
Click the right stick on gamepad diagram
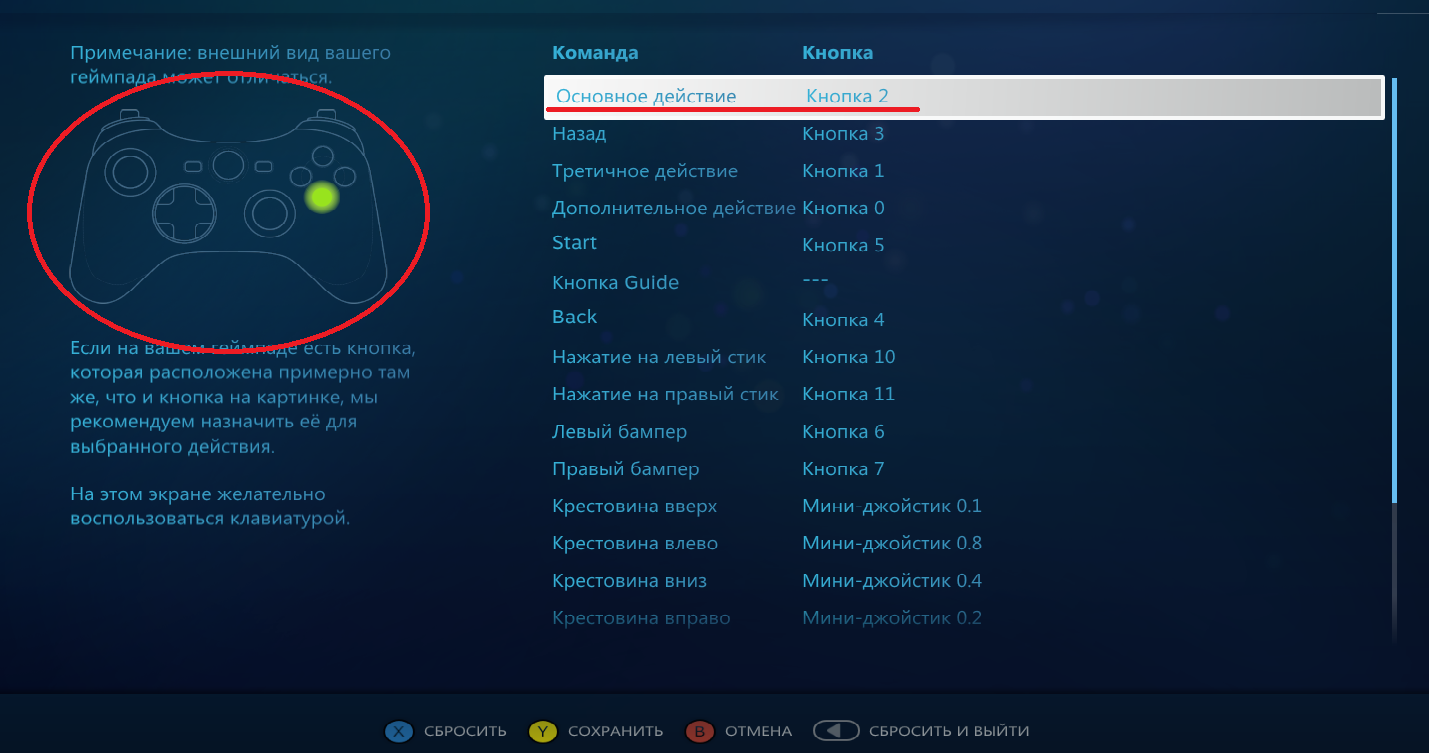[x=269, y=211]
